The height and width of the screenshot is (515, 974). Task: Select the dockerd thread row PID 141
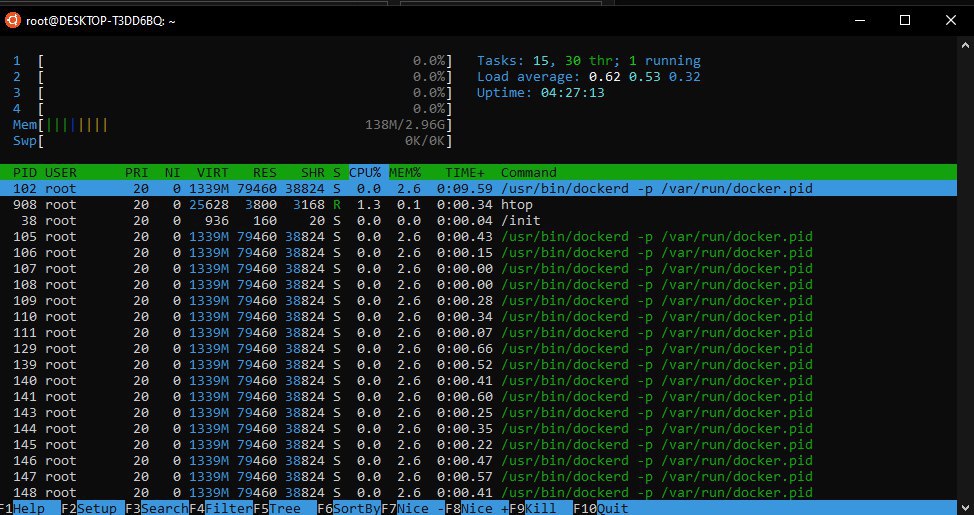click(x=478, y=397)
